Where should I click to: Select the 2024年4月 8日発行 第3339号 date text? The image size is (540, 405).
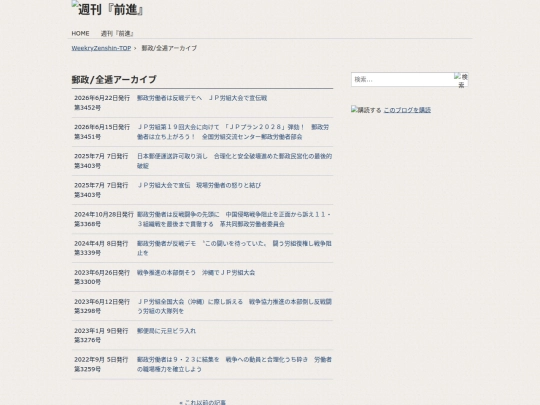pyautogui.click(x=101, y=248)
